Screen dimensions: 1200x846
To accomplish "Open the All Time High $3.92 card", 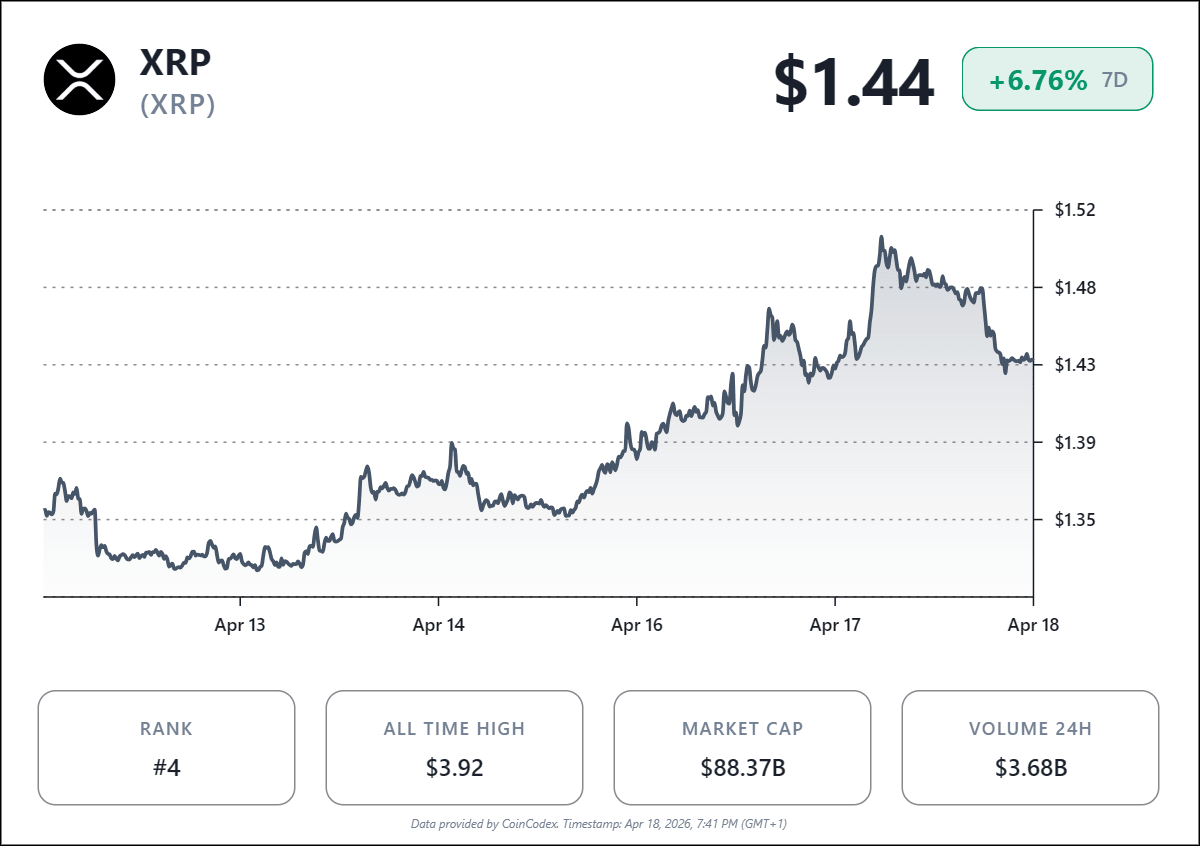I will click(454, 748).
